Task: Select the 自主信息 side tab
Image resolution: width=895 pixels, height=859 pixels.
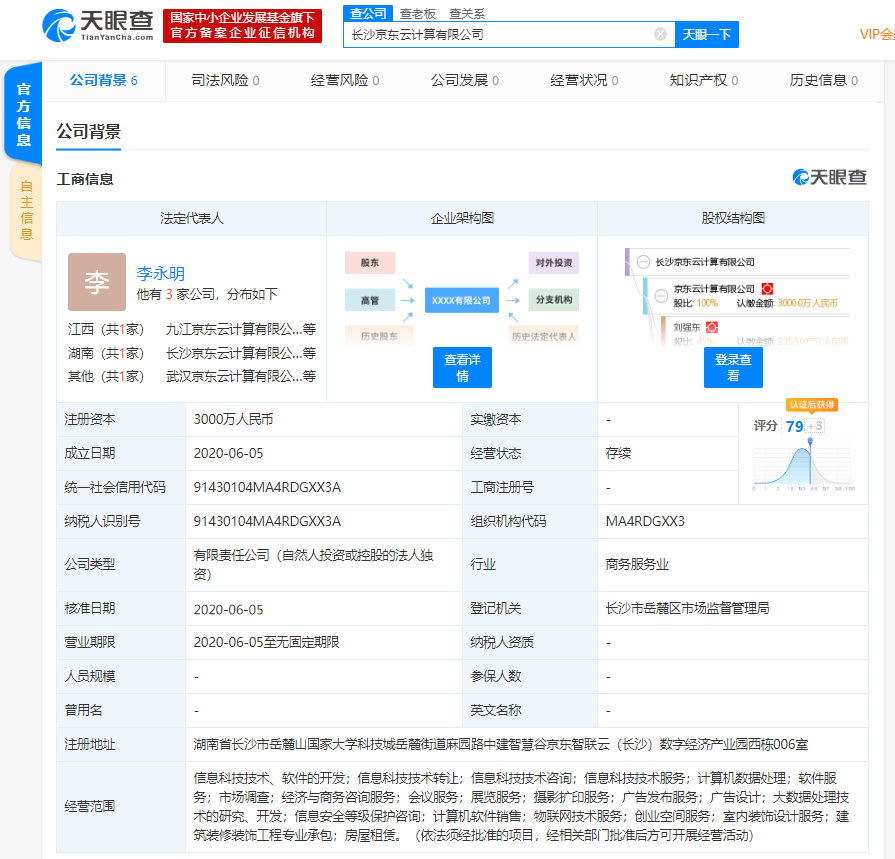Action: pos(26,211)
